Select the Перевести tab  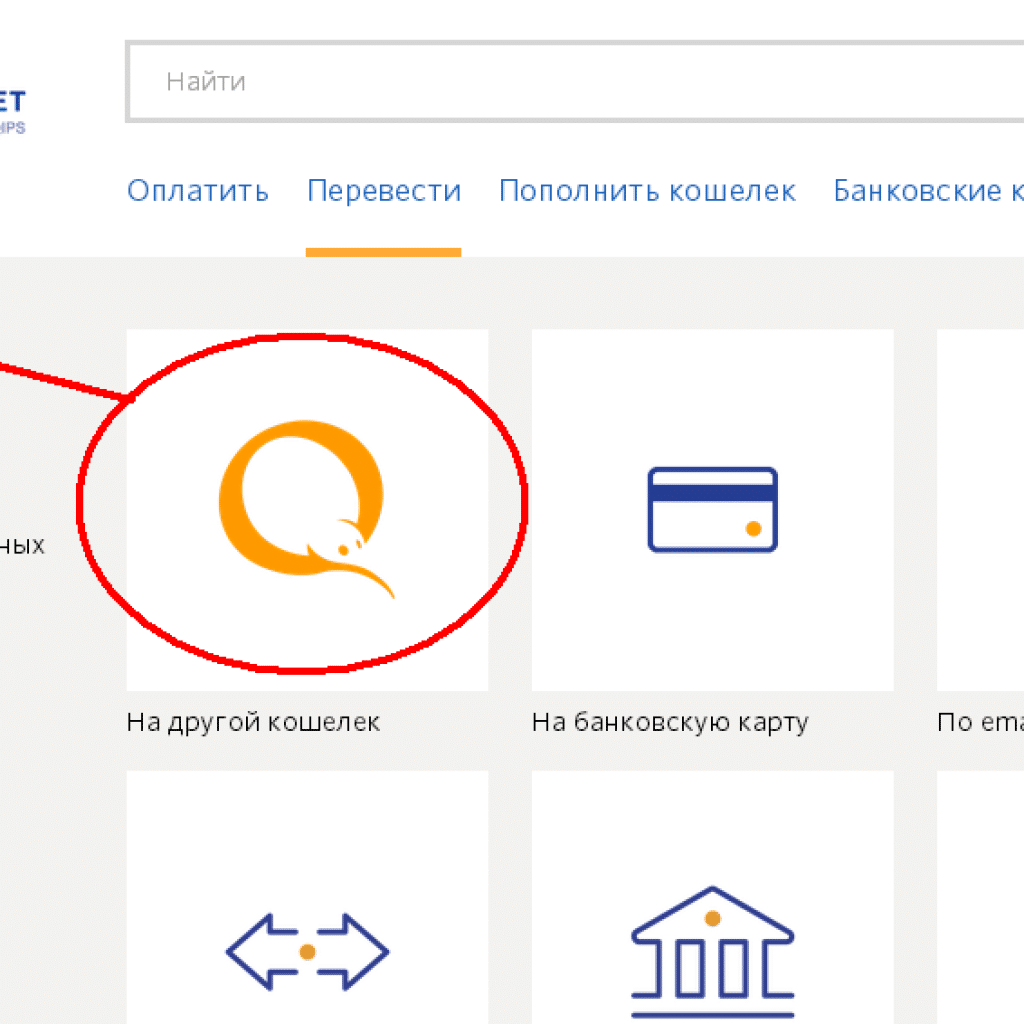tap(384, 191)
